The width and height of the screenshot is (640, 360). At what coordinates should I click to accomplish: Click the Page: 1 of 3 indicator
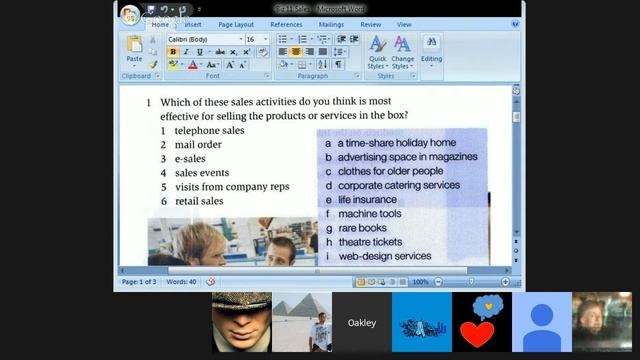point(139,282)
